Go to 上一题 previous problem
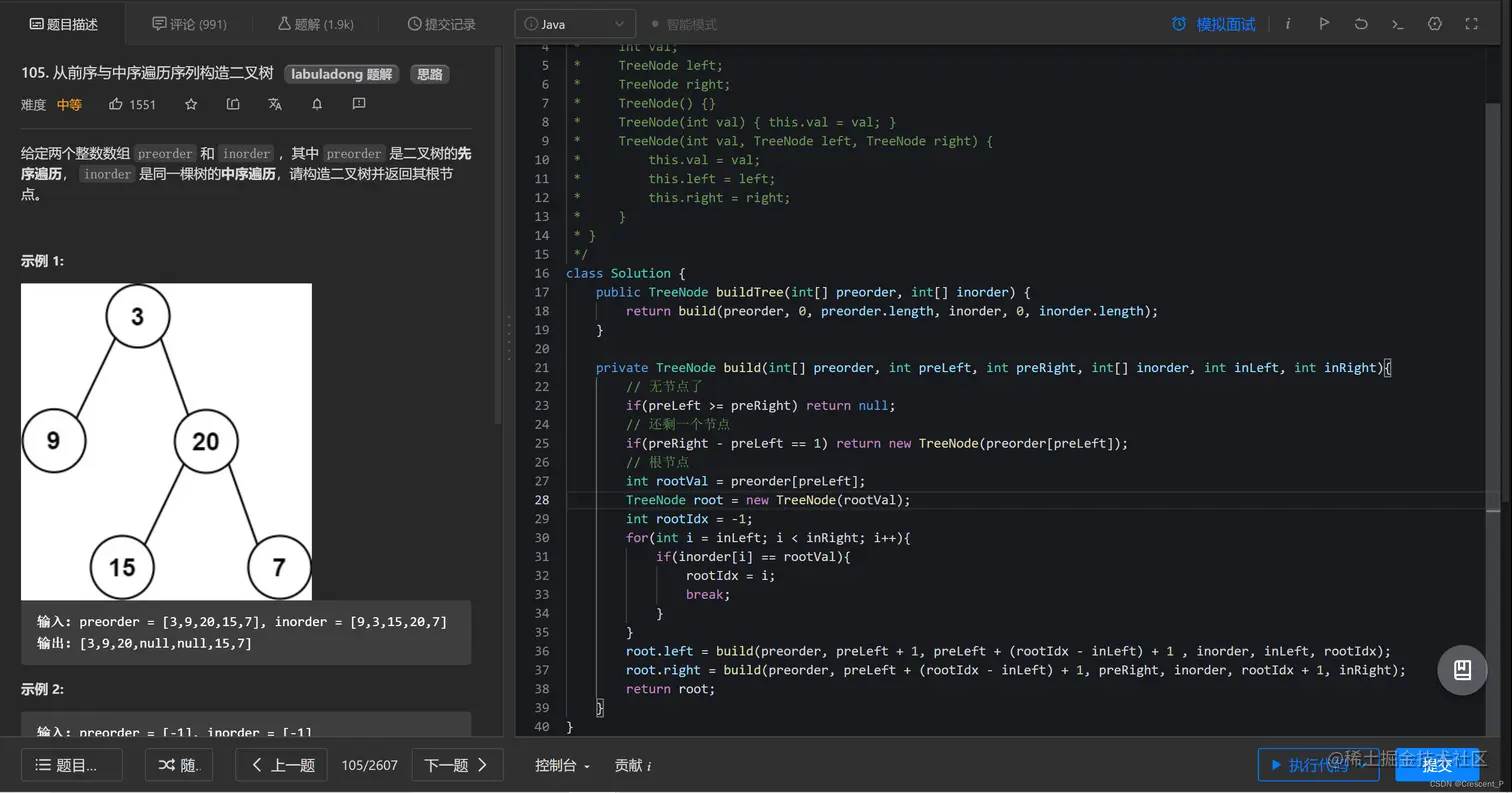This screenshot has height=793, width=1512. [x=282, y=765]
